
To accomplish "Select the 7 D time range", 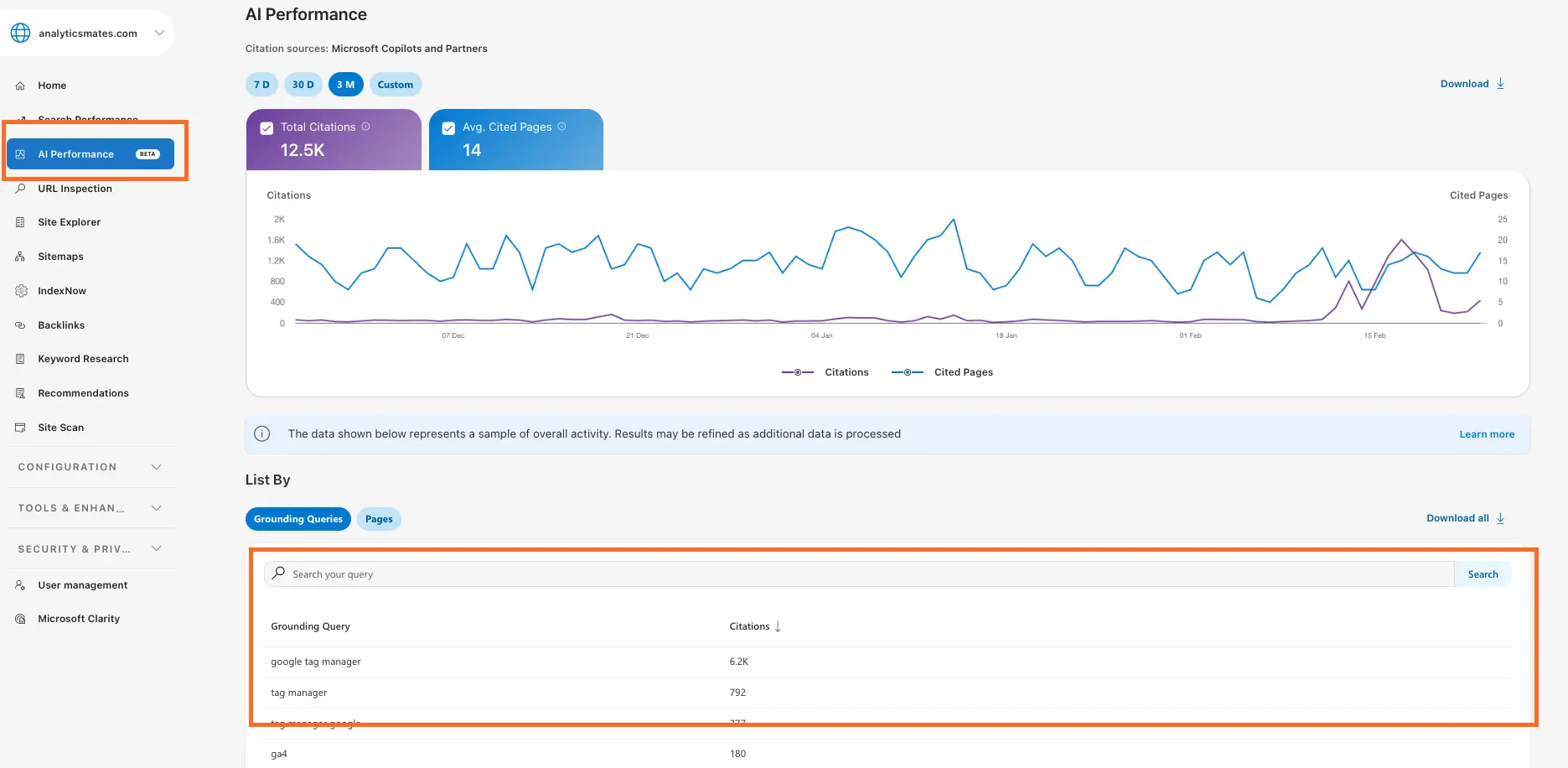I will (x=261, y=84).
